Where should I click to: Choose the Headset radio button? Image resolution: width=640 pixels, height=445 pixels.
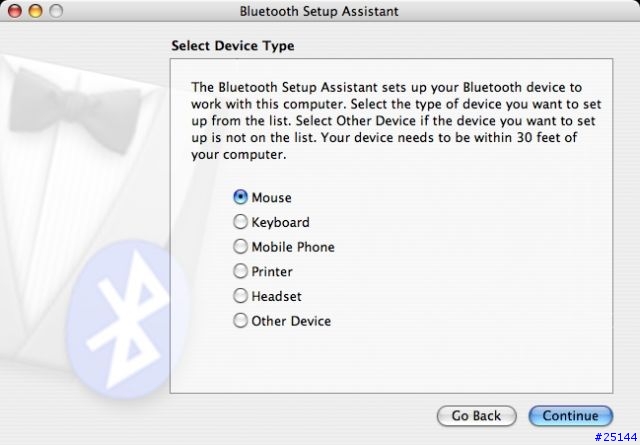(x=240, y=296)
